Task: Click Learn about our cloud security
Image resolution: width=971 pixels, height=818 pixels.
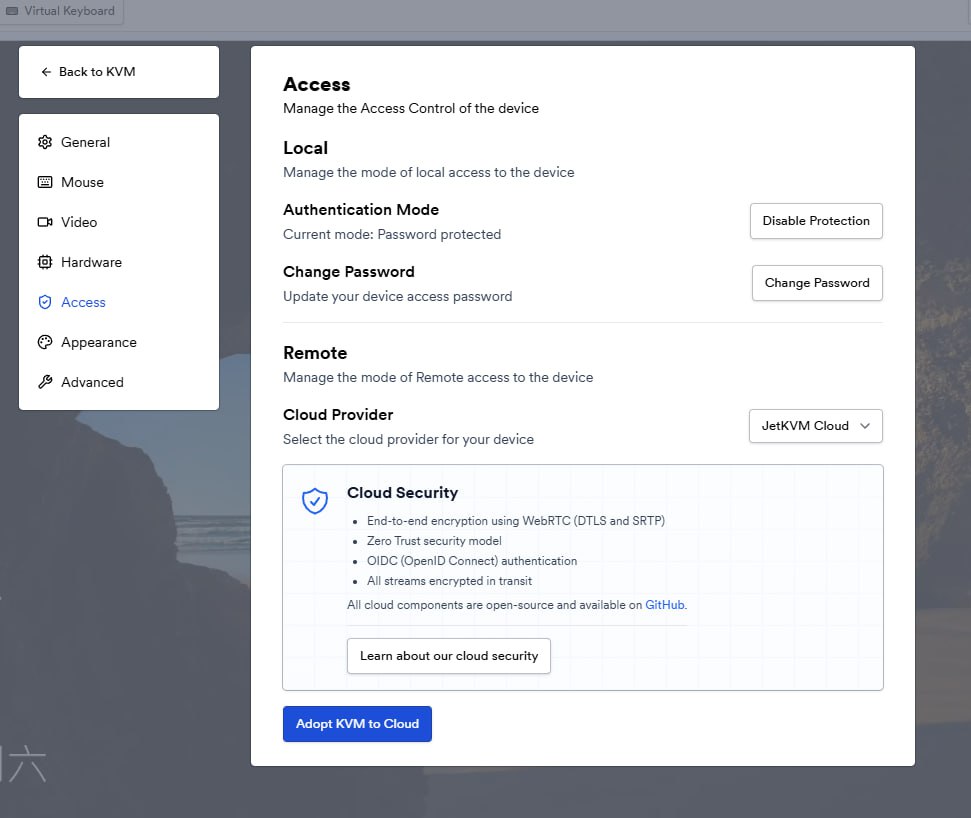Action: (x=448, y=656)
